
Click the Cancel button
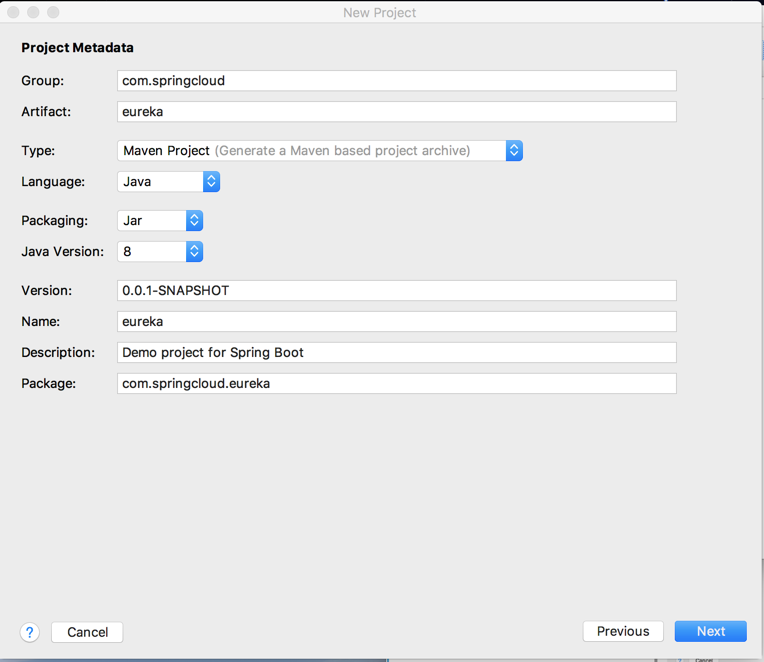(x=87, y=632)
